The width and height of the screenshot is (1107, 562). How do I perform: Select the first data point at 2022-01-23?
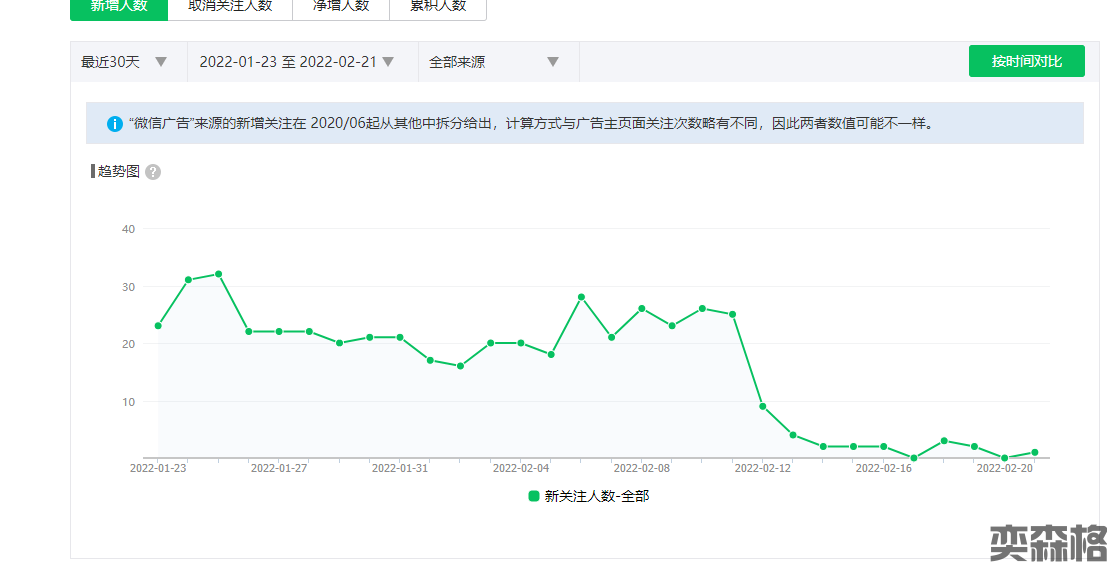(158, 326)
